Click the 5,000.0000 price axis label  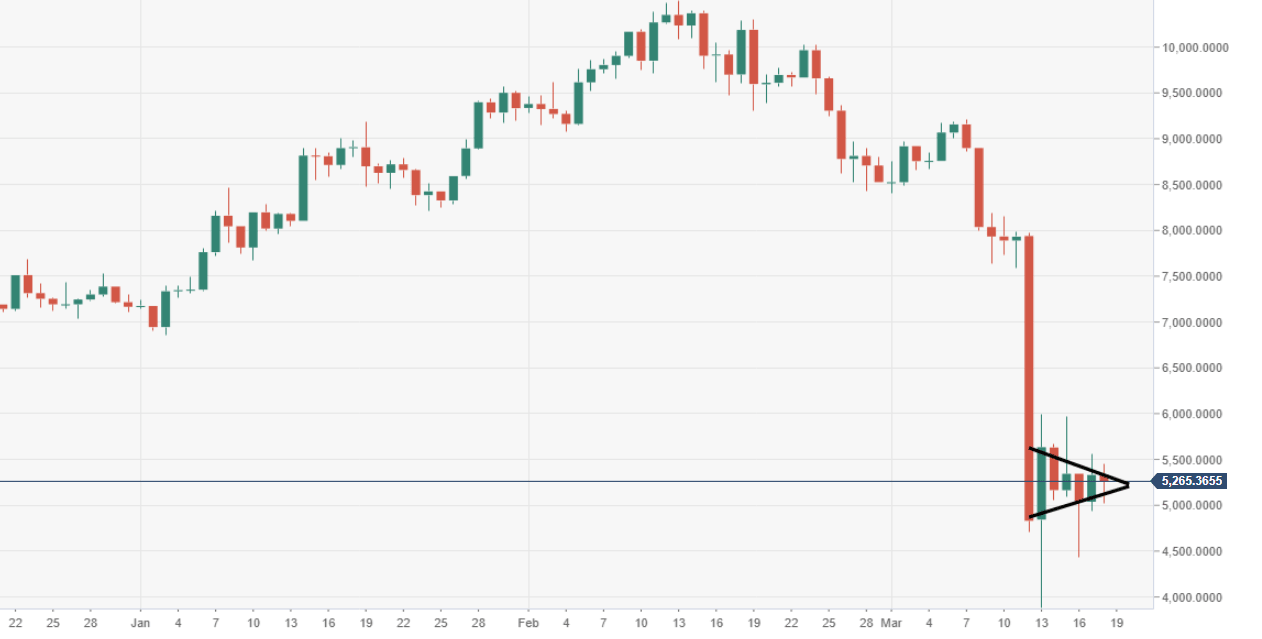(x=1194, y=506)
